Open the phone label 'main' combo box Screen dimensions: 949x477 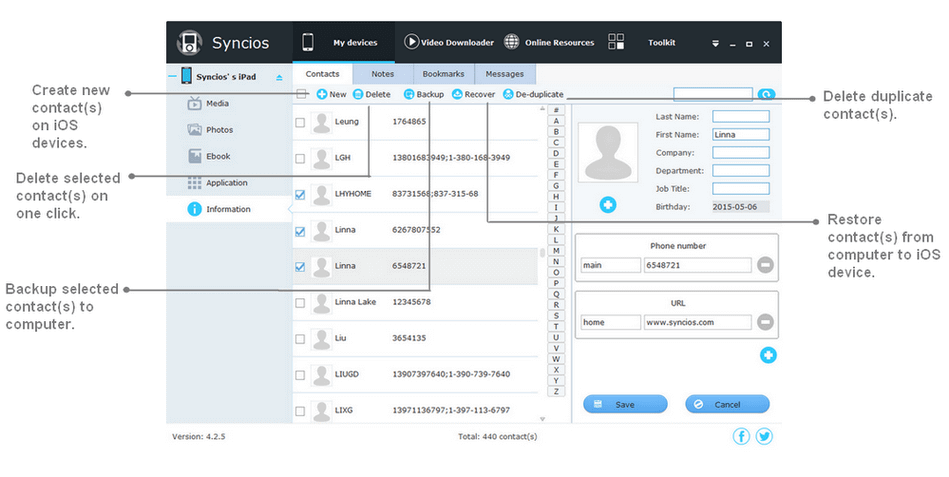(x=611, y=265)
